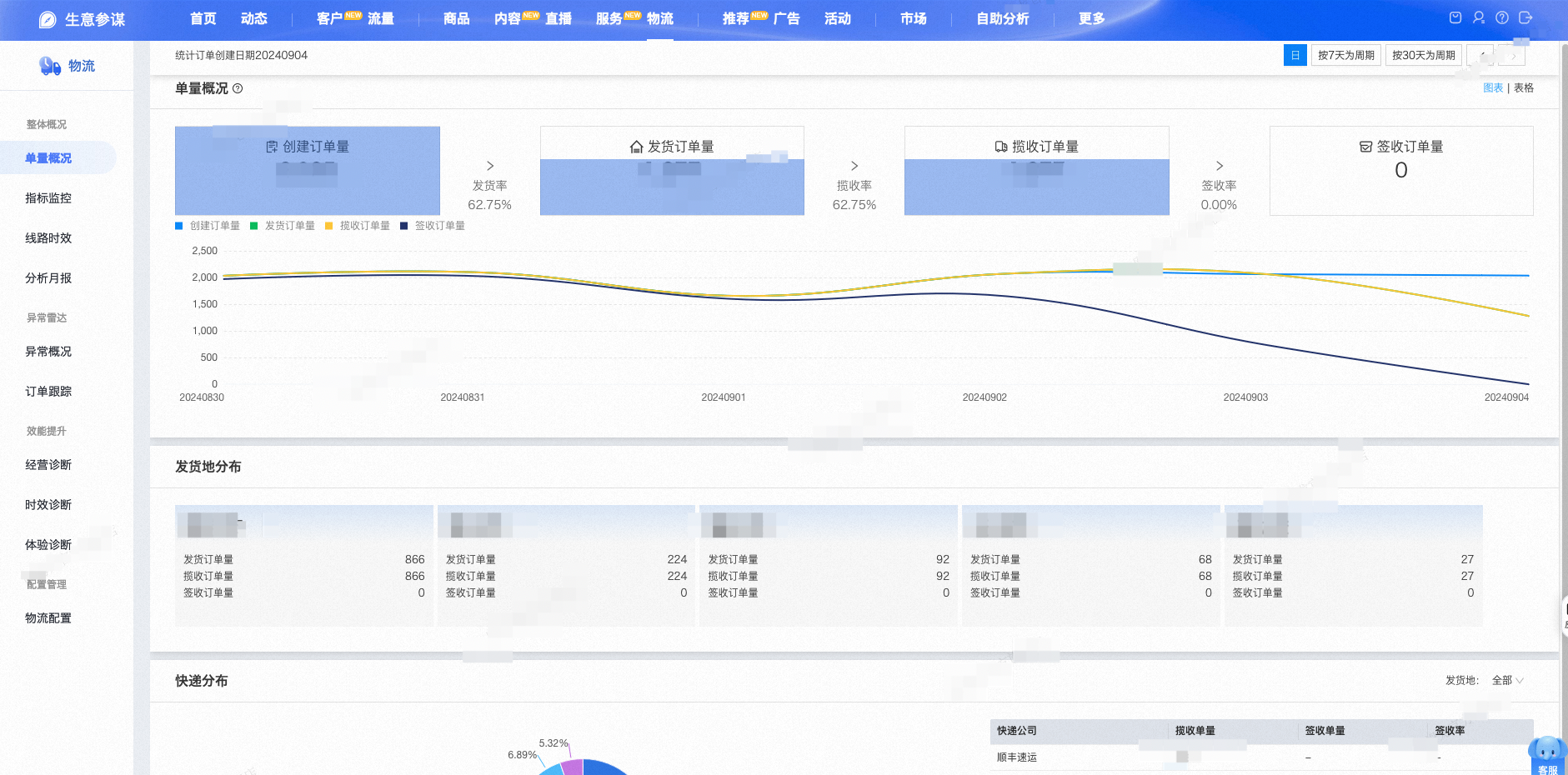
Task: Open the 服务 top menu
Action: point(609,18)
